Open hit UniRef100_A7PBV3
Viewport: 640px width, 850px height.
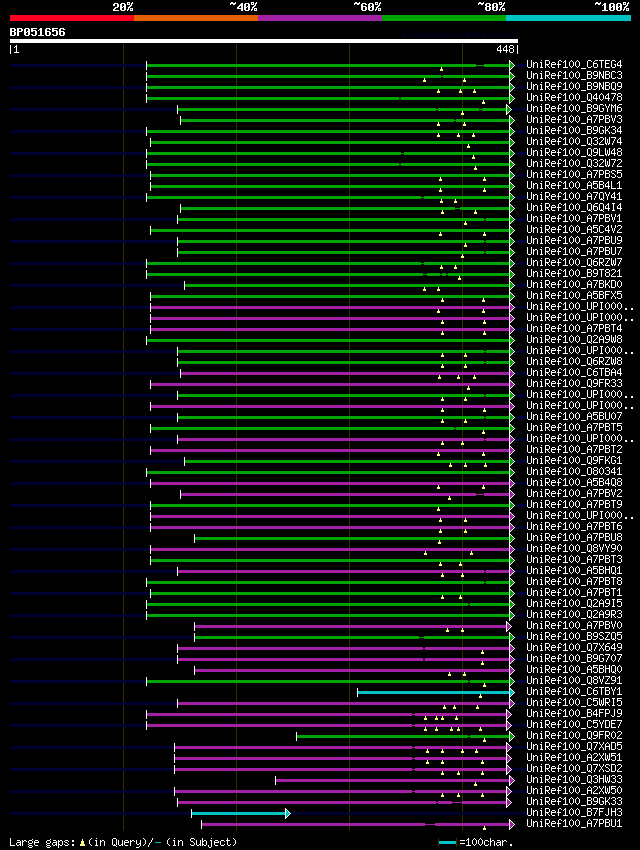pyautogui.click(x=574, y=119)
